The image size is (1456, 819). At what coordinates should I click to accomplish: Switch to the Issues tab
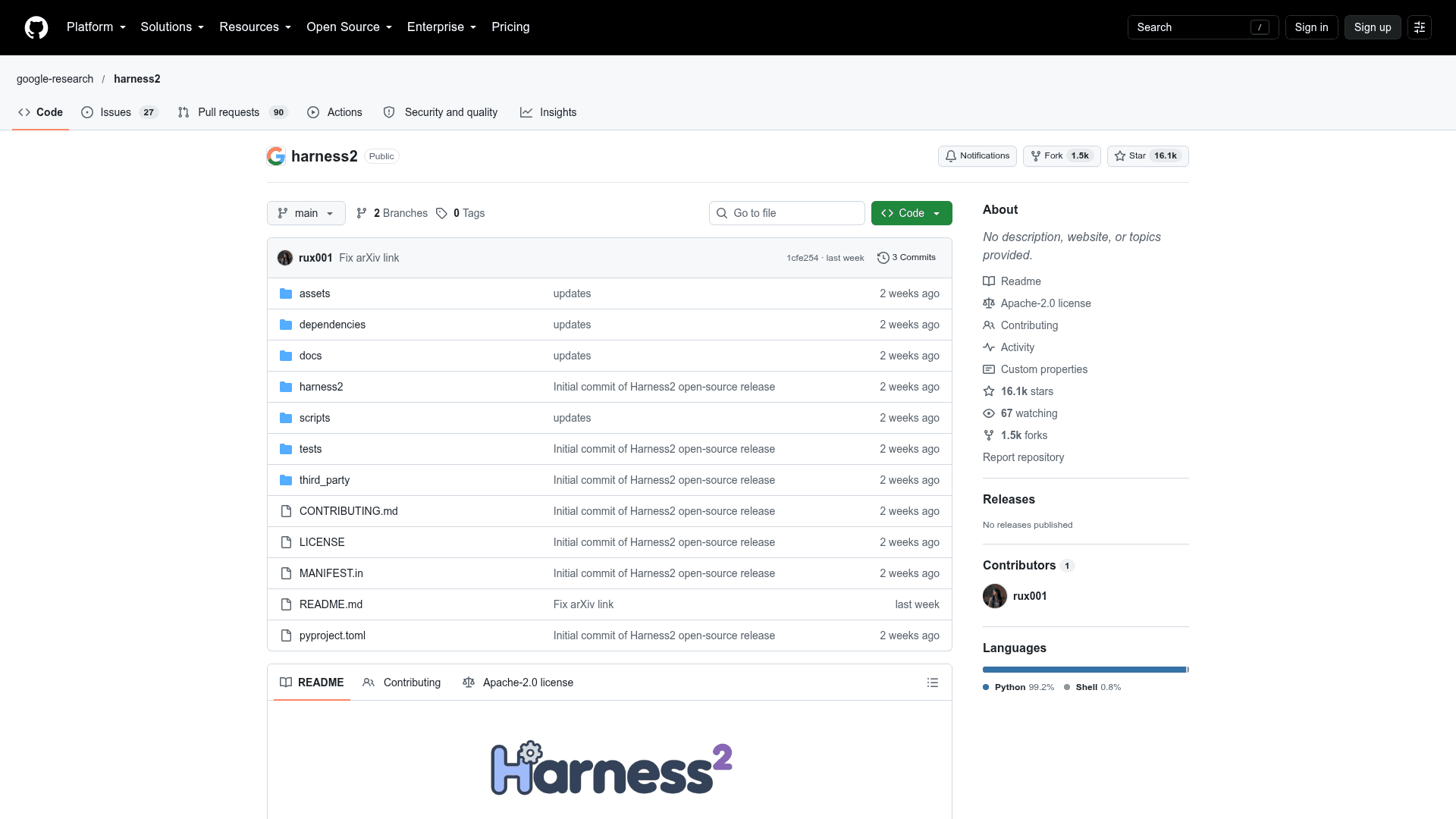point(119,112)
